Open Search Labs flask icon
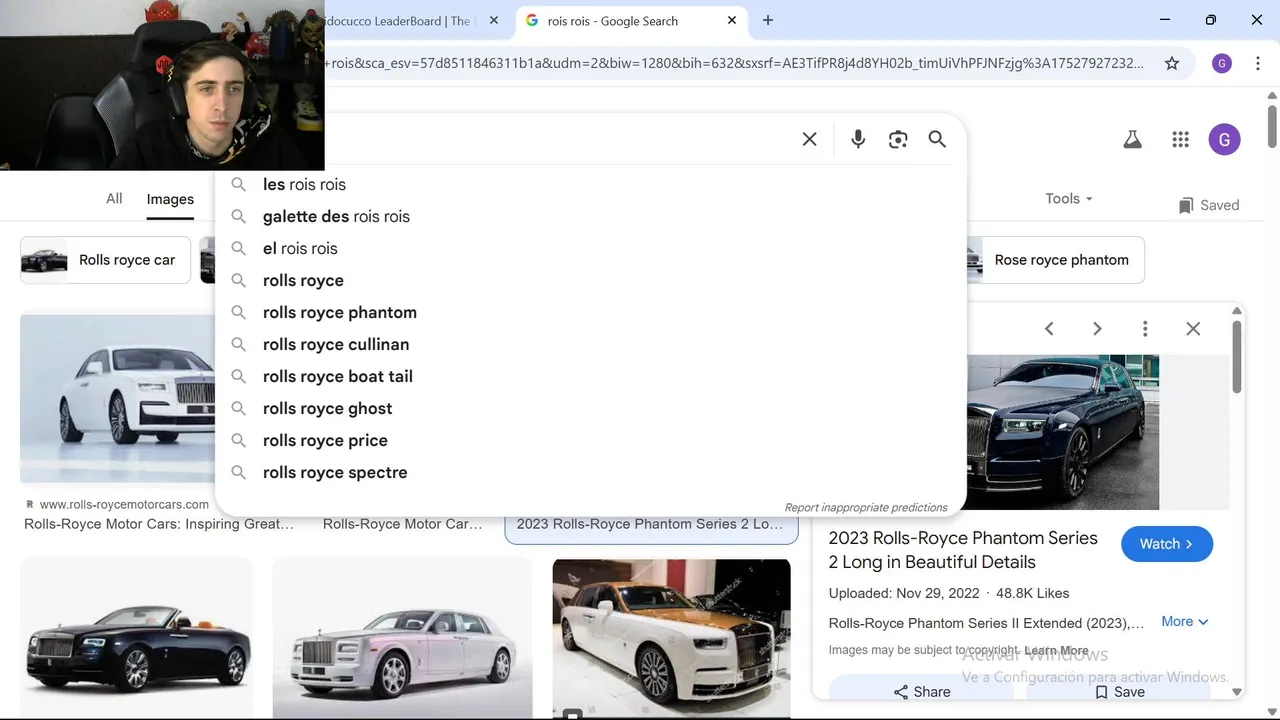This screenshot has width=1280, height=720. 1132,140
